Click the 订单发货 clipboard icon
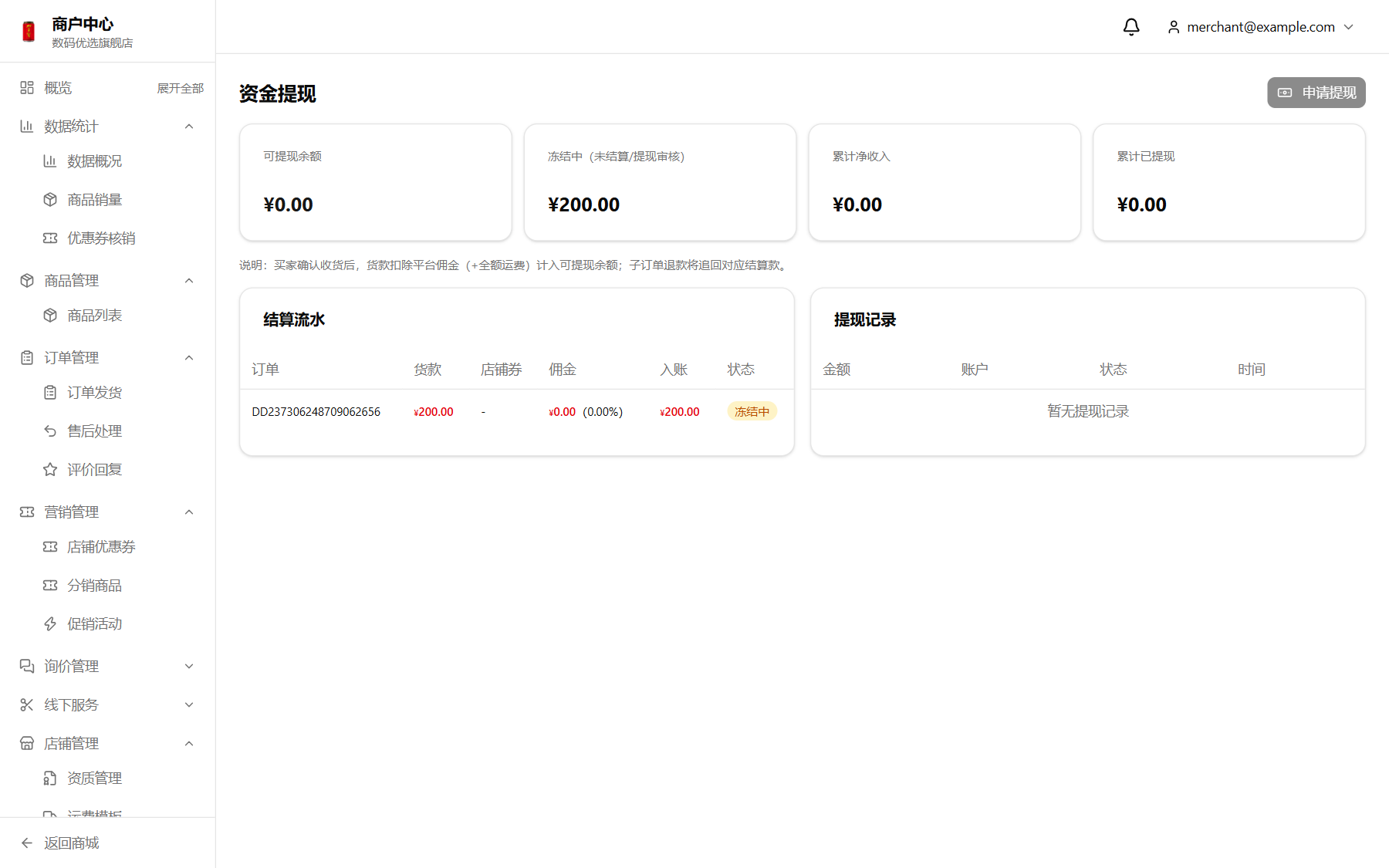This screenshot has height=868, width=1389. coord(50,393)
